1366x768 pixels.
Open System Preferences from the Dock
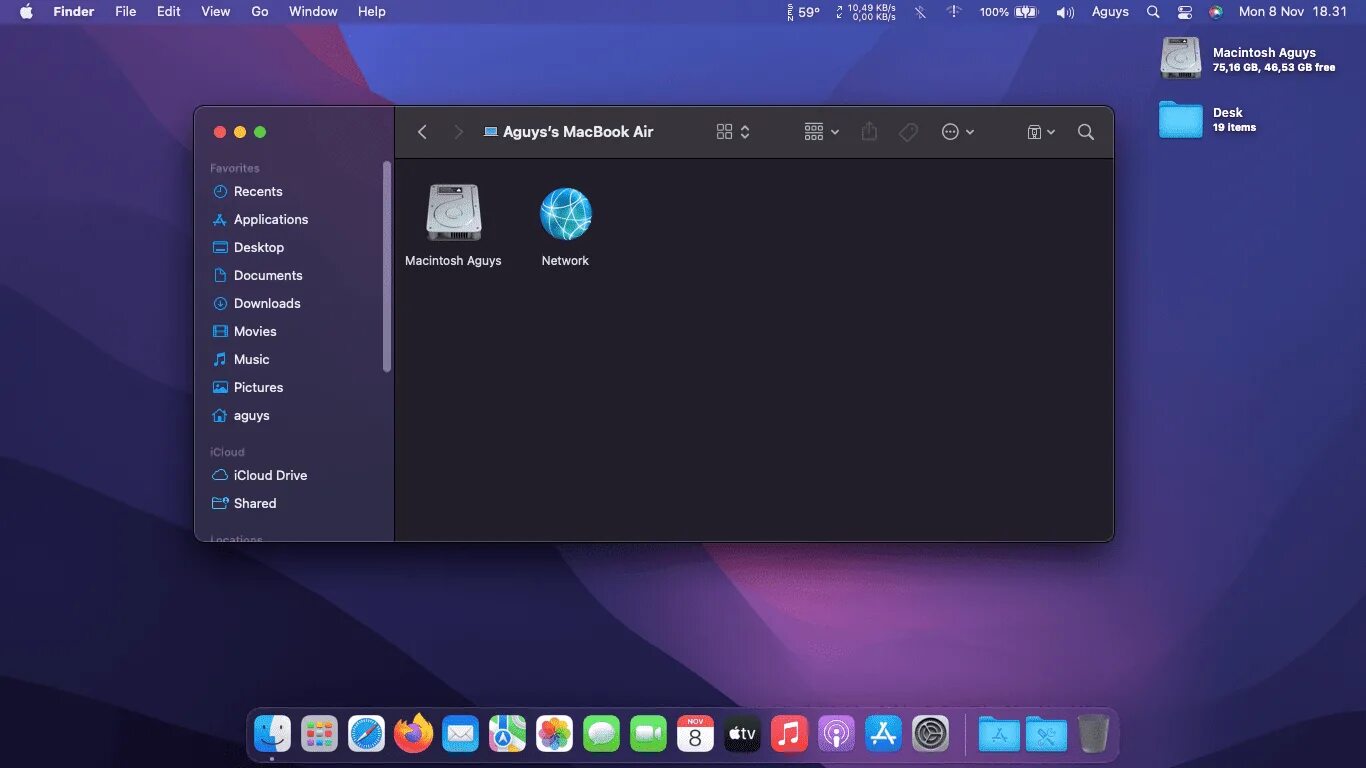930,735
